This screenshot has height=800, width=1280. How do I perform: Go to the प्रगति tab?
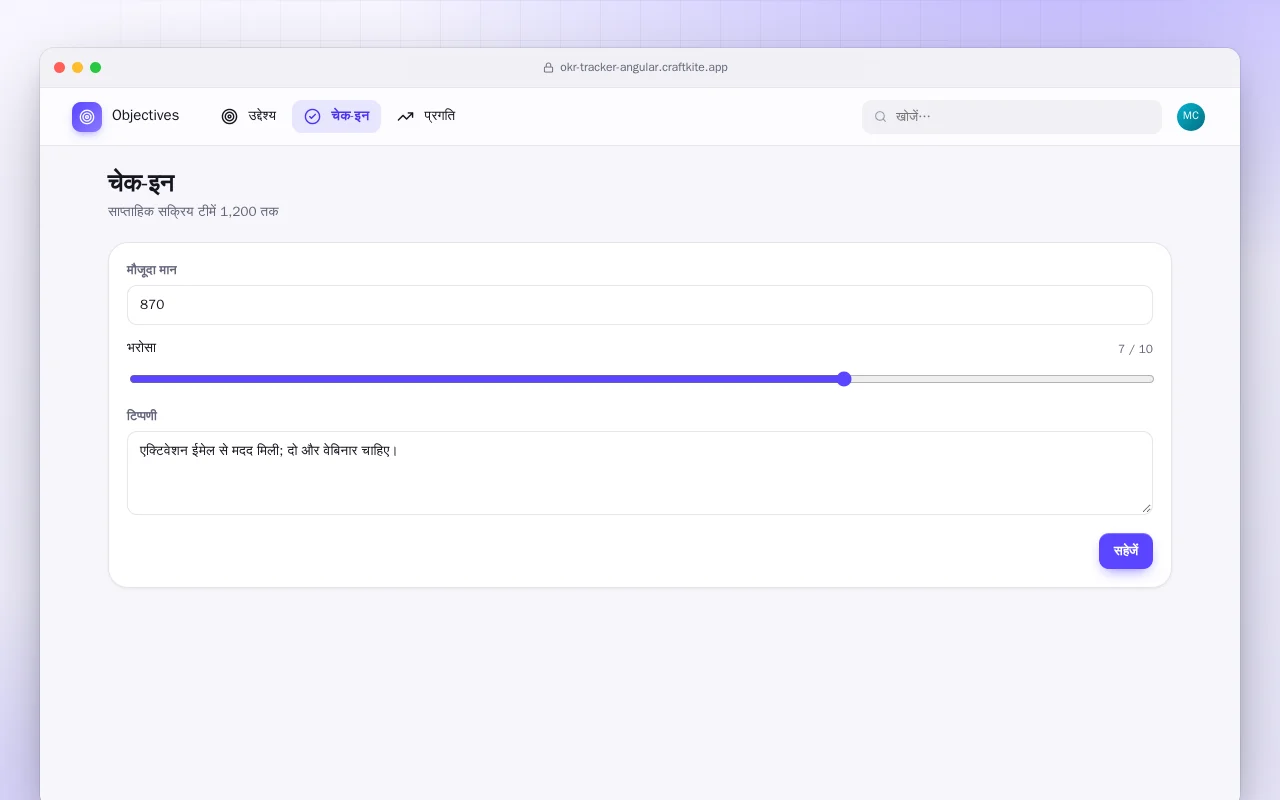426,116
